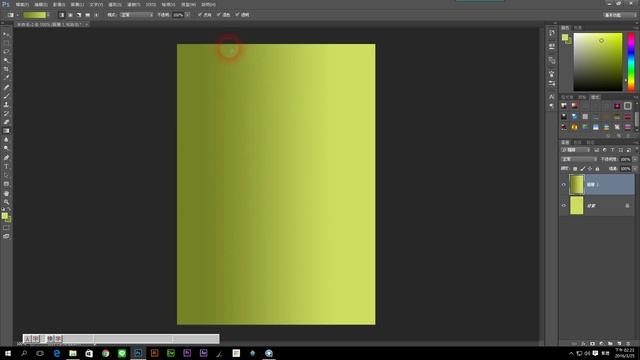The height and width of the screenshot is (360, 640).
Task: Choose Angle Gradient style button
Action: (79, 15)
